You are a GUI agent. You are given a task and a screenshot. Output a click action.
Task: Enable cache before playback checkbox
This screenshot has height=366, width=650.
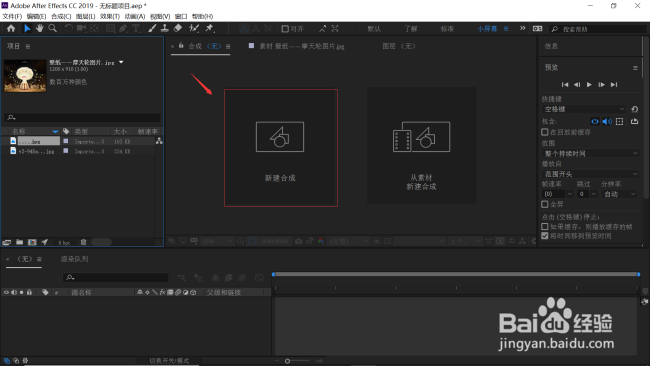click(545, 132)
